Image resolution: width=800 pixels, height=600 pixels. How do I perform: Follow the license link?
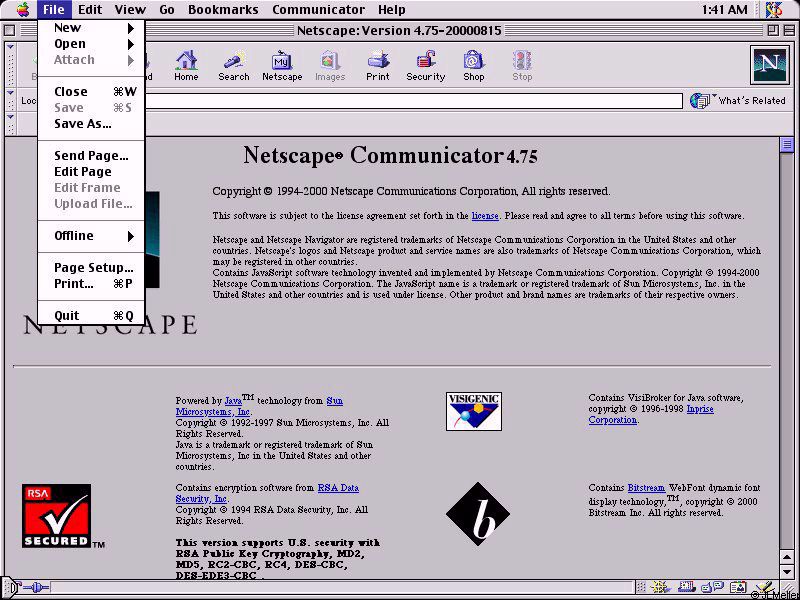[x=485, y=216]
